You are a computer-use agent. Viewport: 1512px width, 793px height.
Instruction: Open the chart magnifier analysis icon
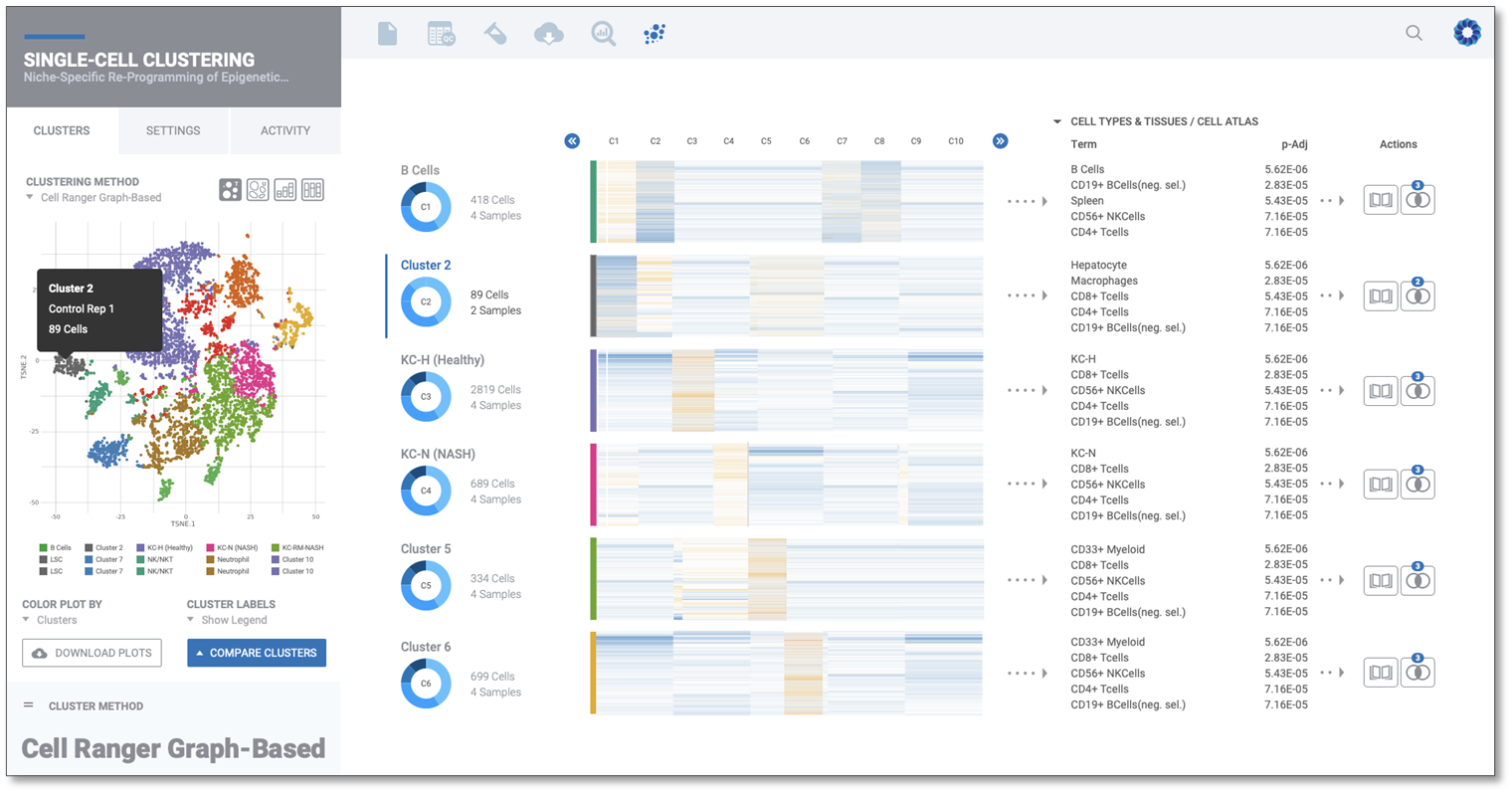(x=603, y=34)
